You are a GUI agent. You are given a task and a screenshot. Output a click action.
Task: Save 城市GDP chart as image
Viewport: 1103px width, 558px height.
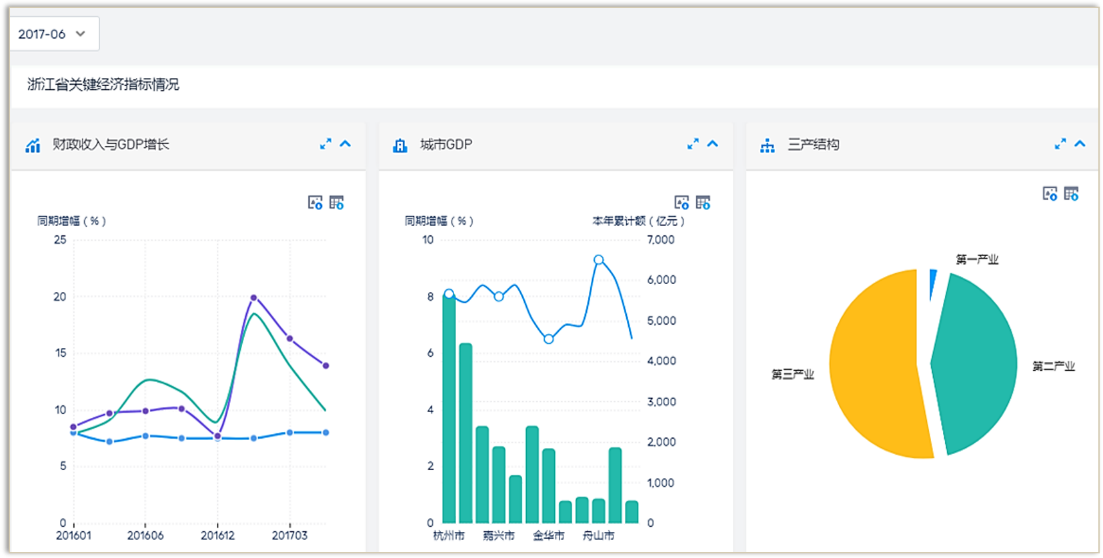point(682,202)
